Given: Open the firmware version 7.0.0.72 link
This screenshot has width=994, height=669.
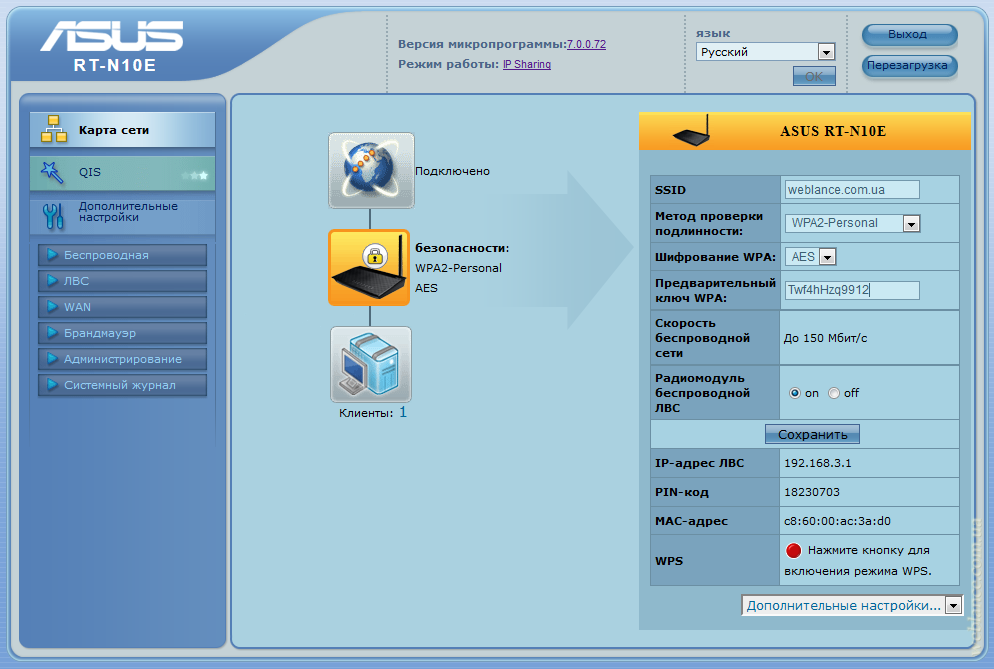Looking at the screenshot, I should [x=586, y=44].
